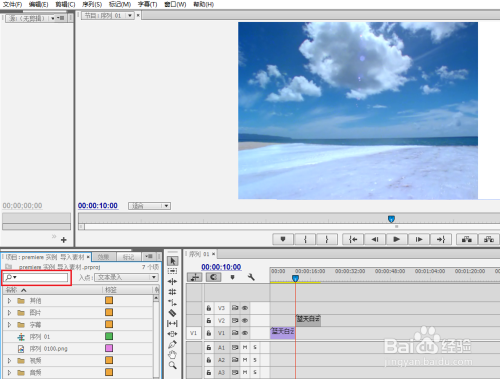Select the Track Select tool

172,271
